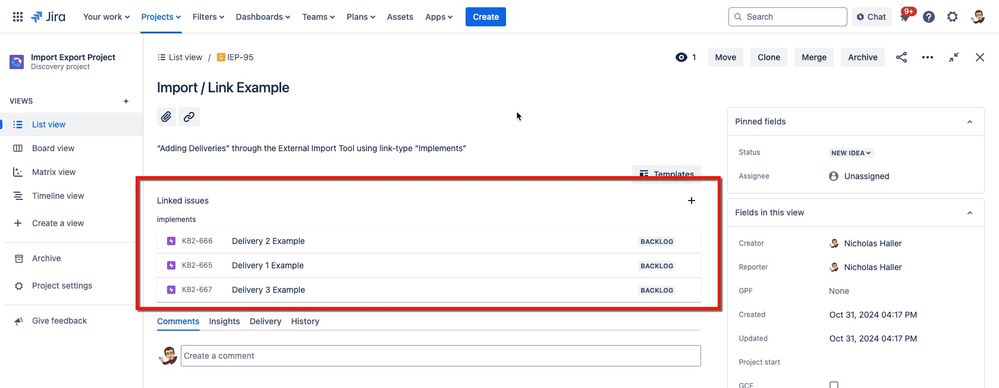This screenshot has height=388, width=999.
Task: Click the Merge button
Action: pos(814,57)
